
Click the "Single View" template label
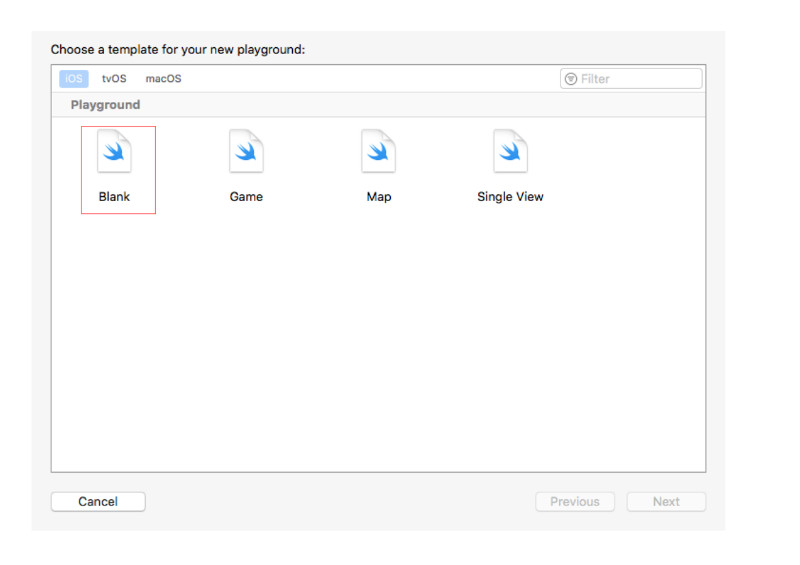pos(510,196)
